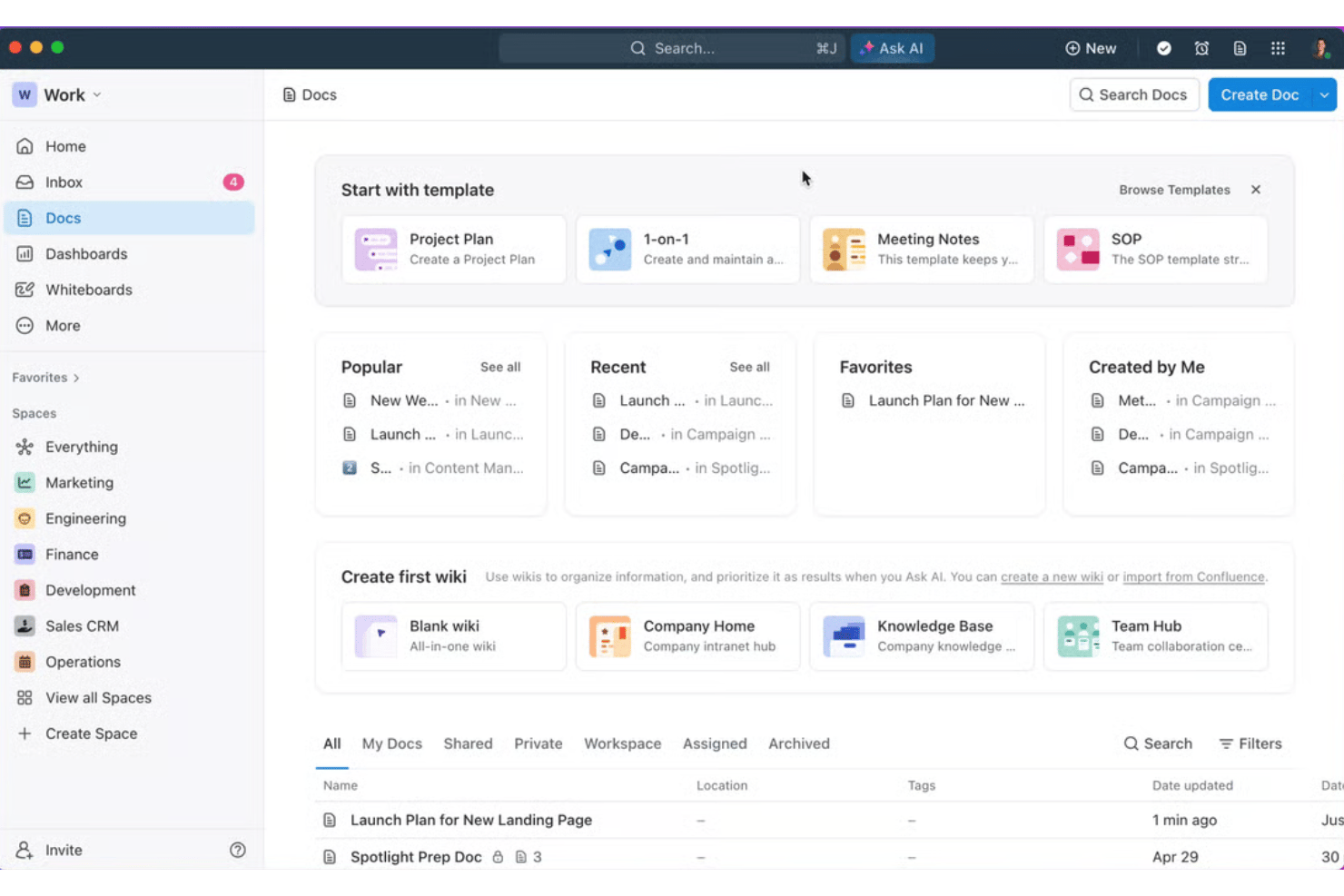Click the Create Doc button
This screenshot has height=896, width=1344.
point(1260,95)
